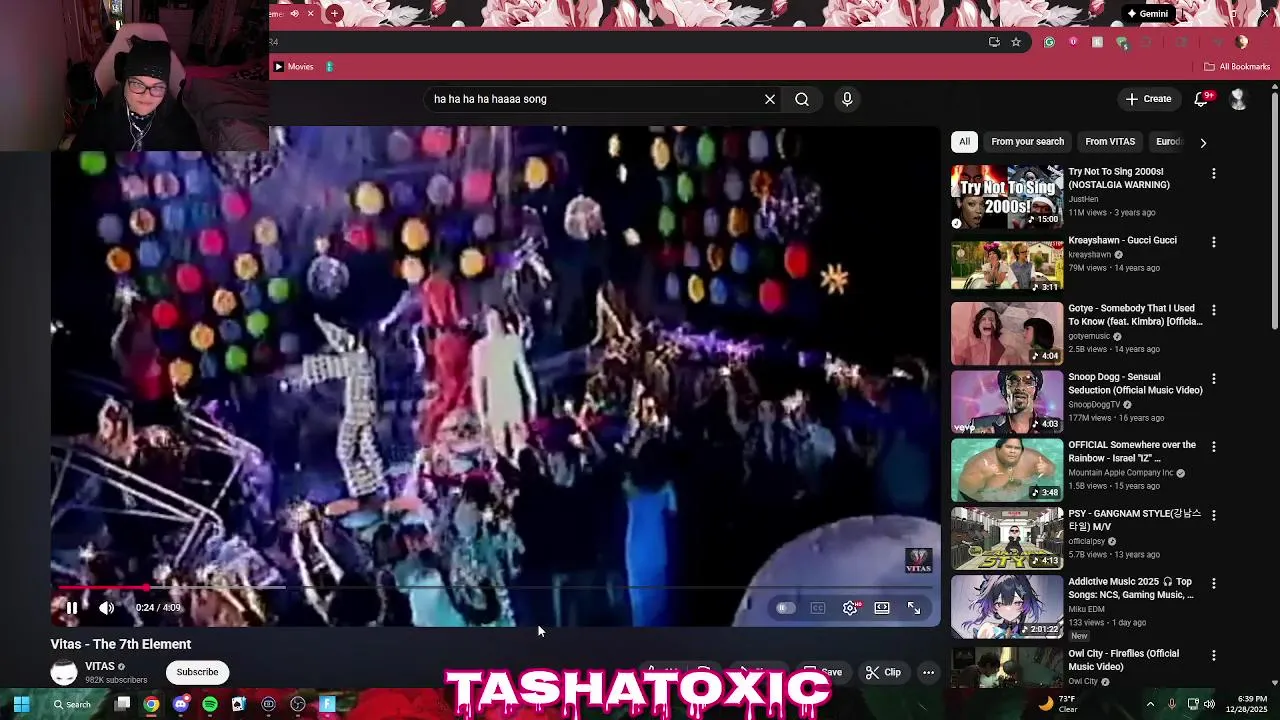
Task: Open Spotify from the taskbar
Action: (209, 704)
